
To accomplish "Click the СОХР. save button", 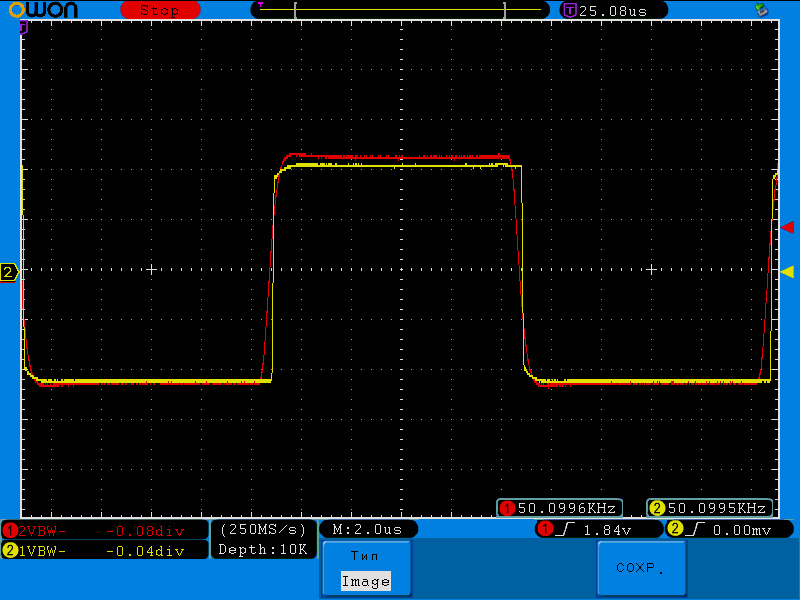I will tap(641, 568).
